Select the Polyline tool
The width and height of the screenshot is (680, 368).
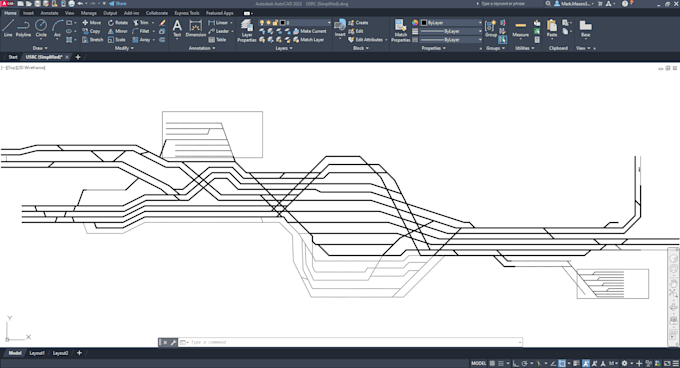pos(23,28)
